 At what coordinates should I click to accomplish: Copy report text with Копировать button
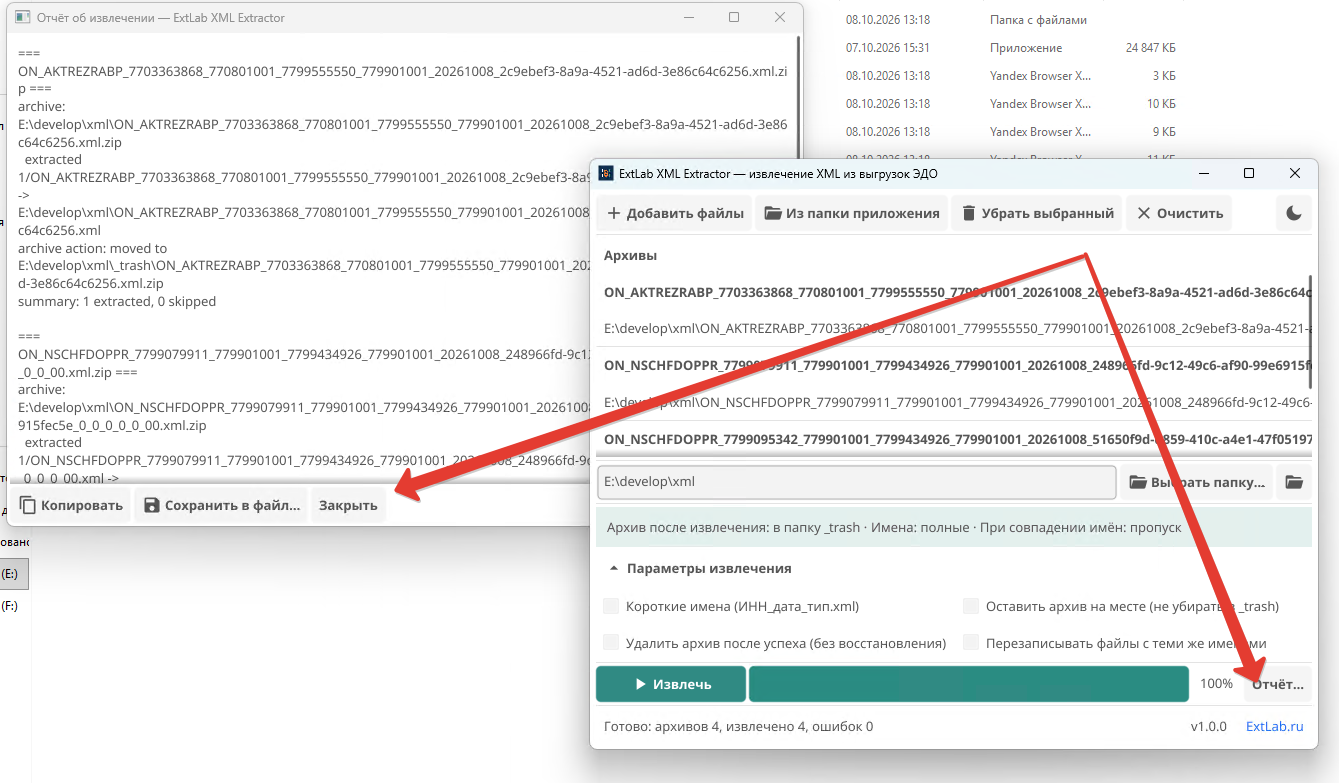coord(70,505)
